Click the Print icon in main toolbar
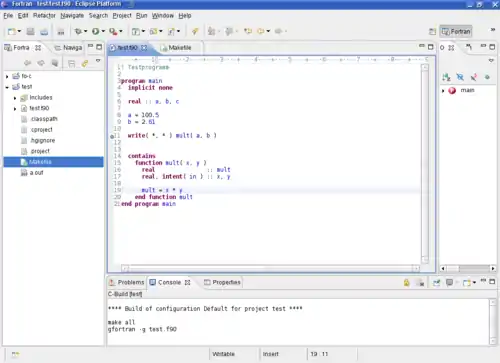This screenshot has height=363, width=500. pos(44,32)
